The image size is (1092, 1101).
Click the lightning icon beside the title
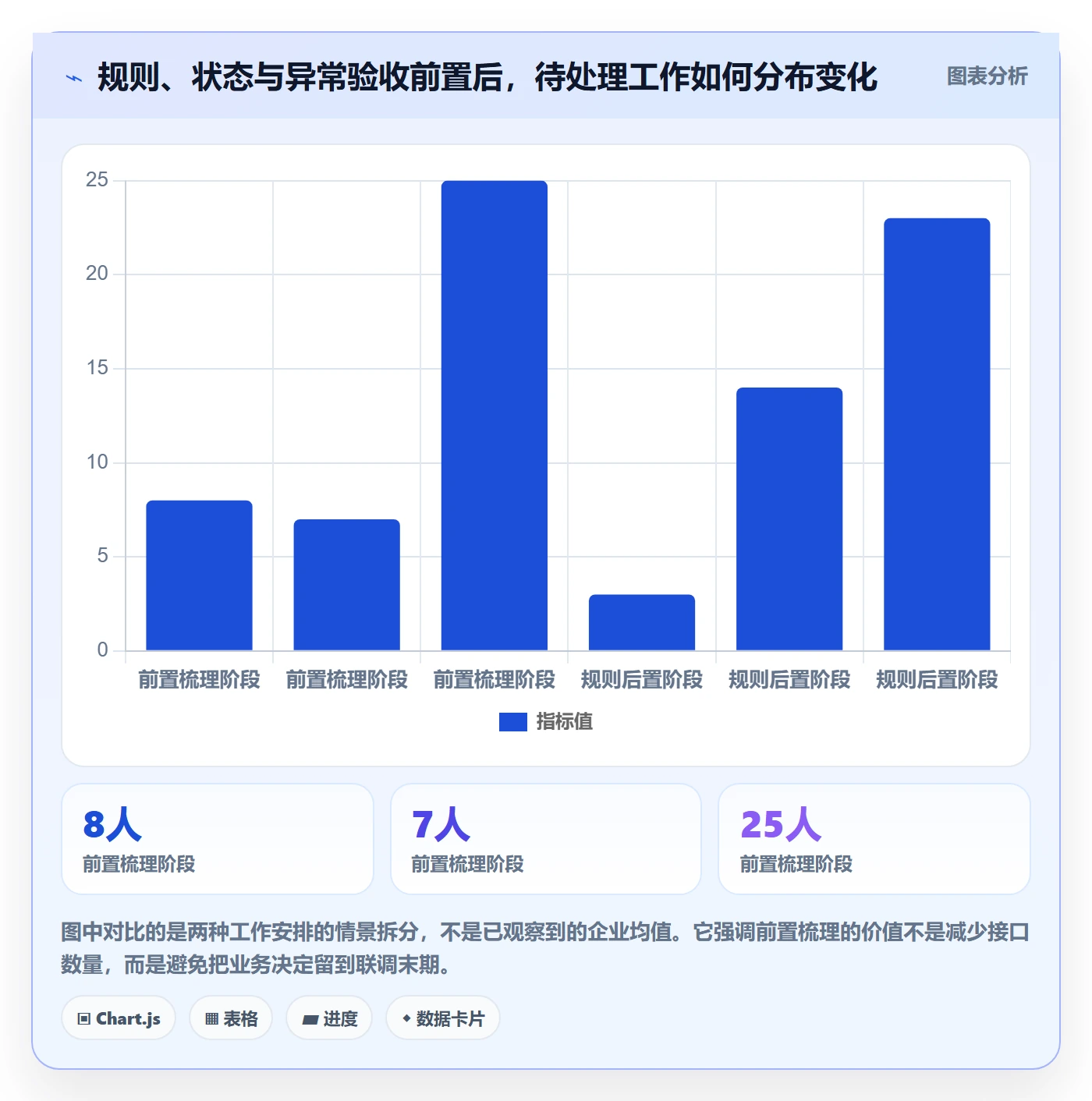click(x=74, y=77)
